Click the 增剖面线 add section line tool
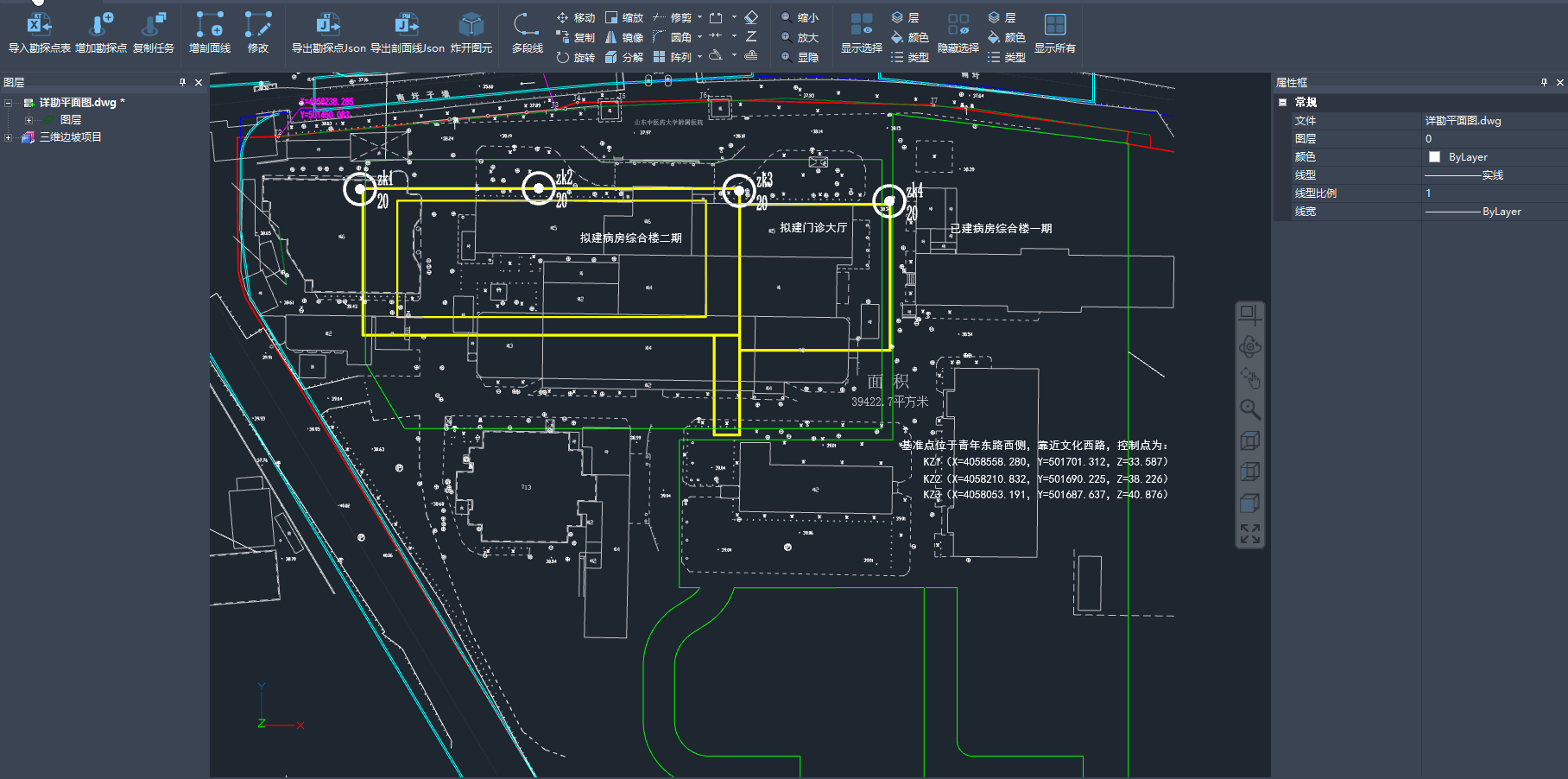This screenshot has height=779, width=1568. tap(210, 32)
